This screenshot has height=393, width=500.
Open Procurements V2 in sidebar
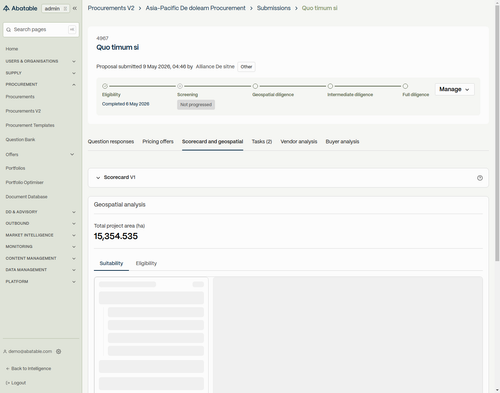pyautogui.click(x=23, y=111)
